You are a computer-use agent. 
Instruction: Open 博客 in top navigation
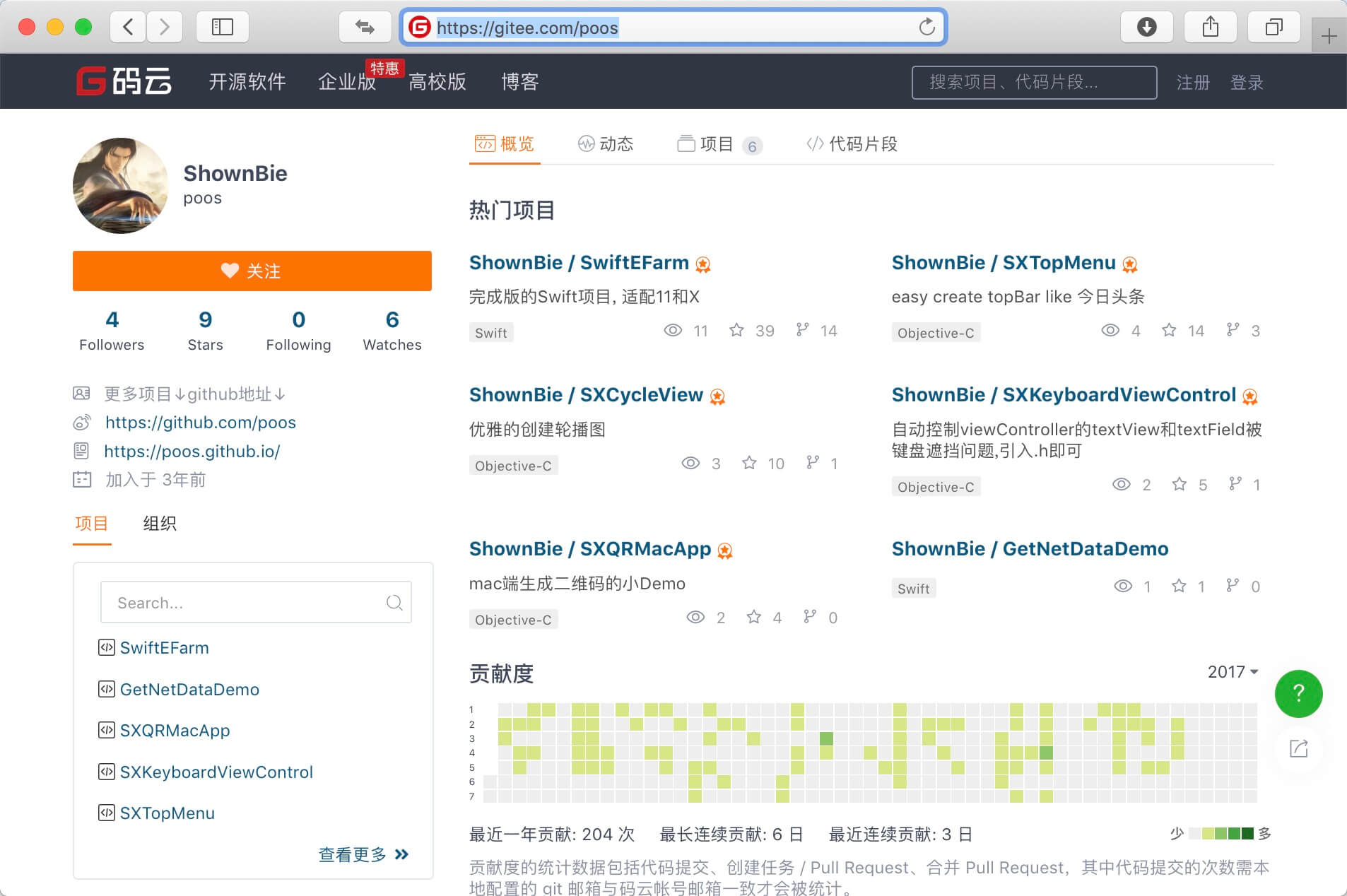pos(520,82)
